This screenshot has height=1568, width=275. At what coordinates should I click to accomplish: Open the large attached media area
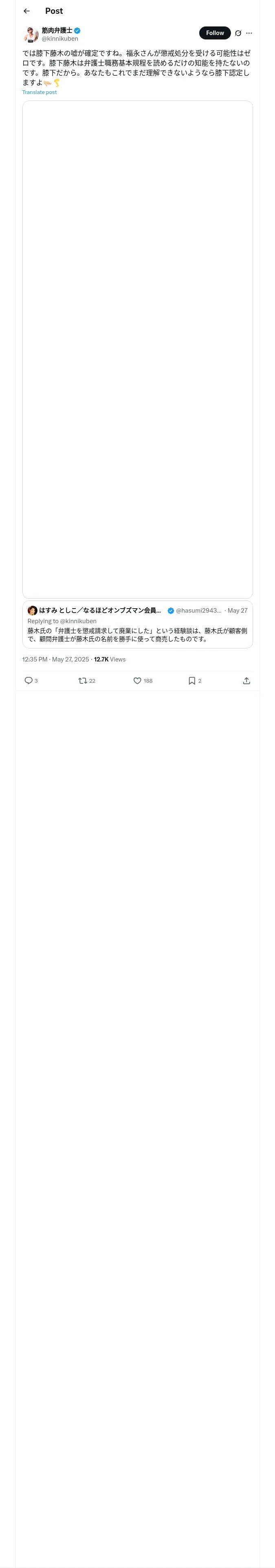pos(137,349)
